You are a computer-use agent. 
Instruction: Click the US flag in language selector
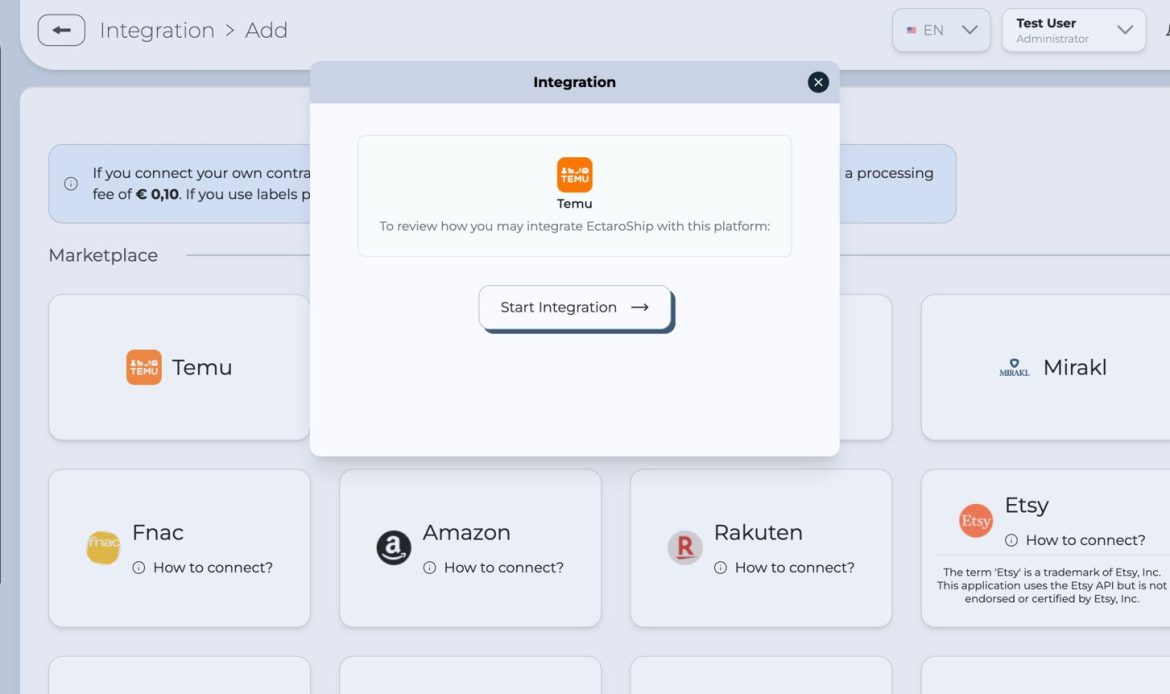[911, 30]
